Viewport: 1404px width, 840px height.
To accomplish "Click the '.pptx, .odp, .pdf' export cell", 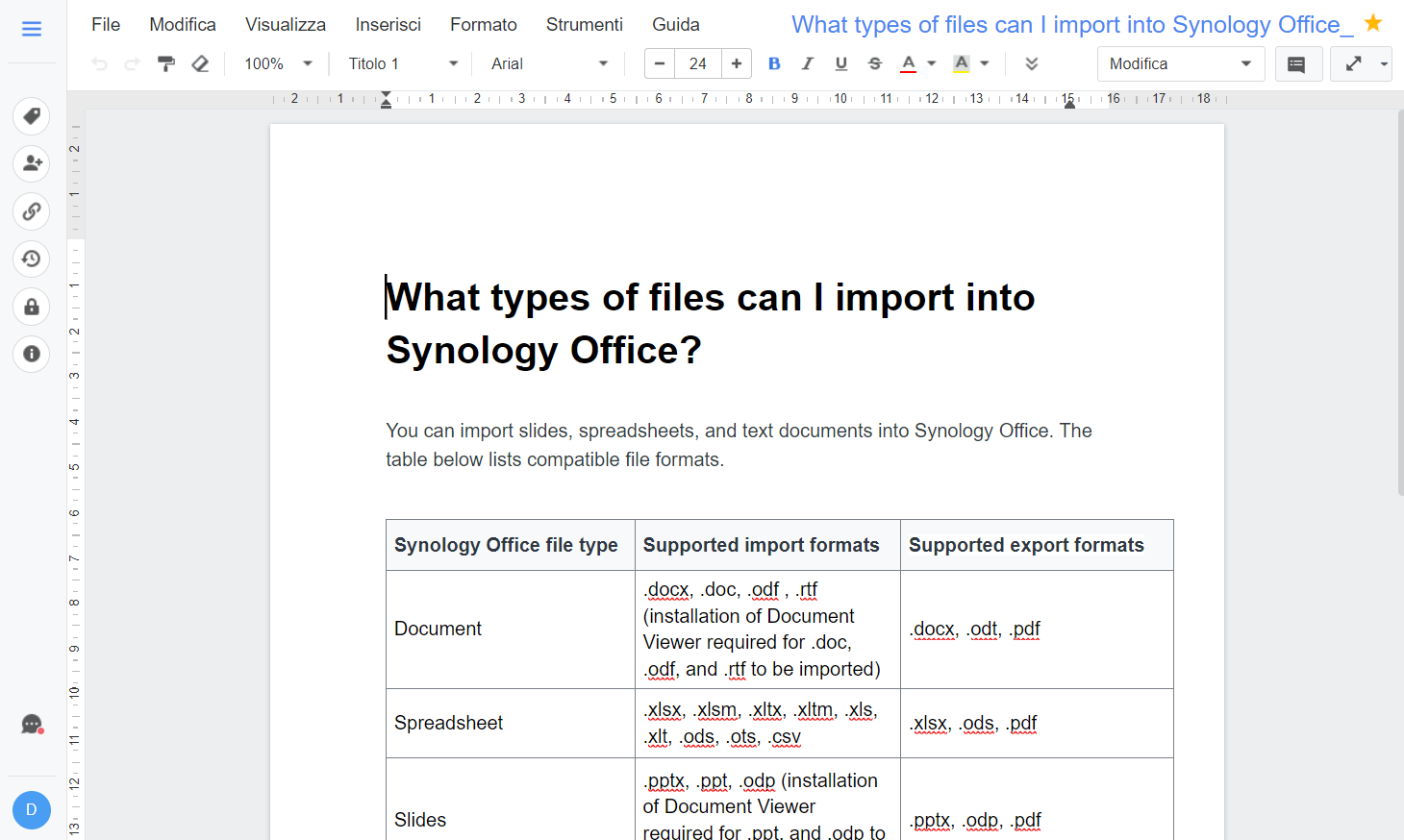I will tap(1037, 800).
